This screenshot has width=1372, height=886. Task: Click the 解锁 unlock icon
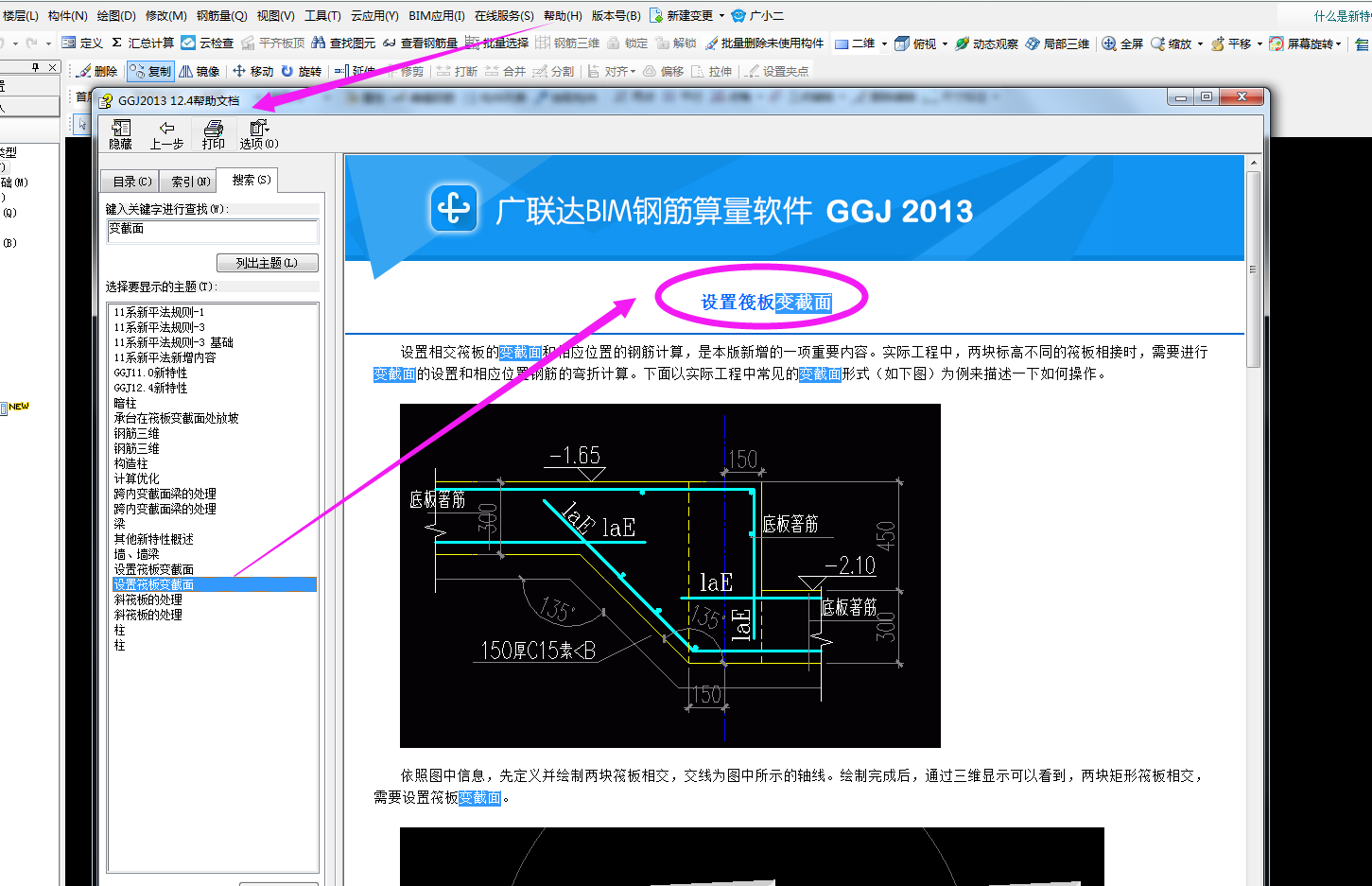[x=676, y=43]
